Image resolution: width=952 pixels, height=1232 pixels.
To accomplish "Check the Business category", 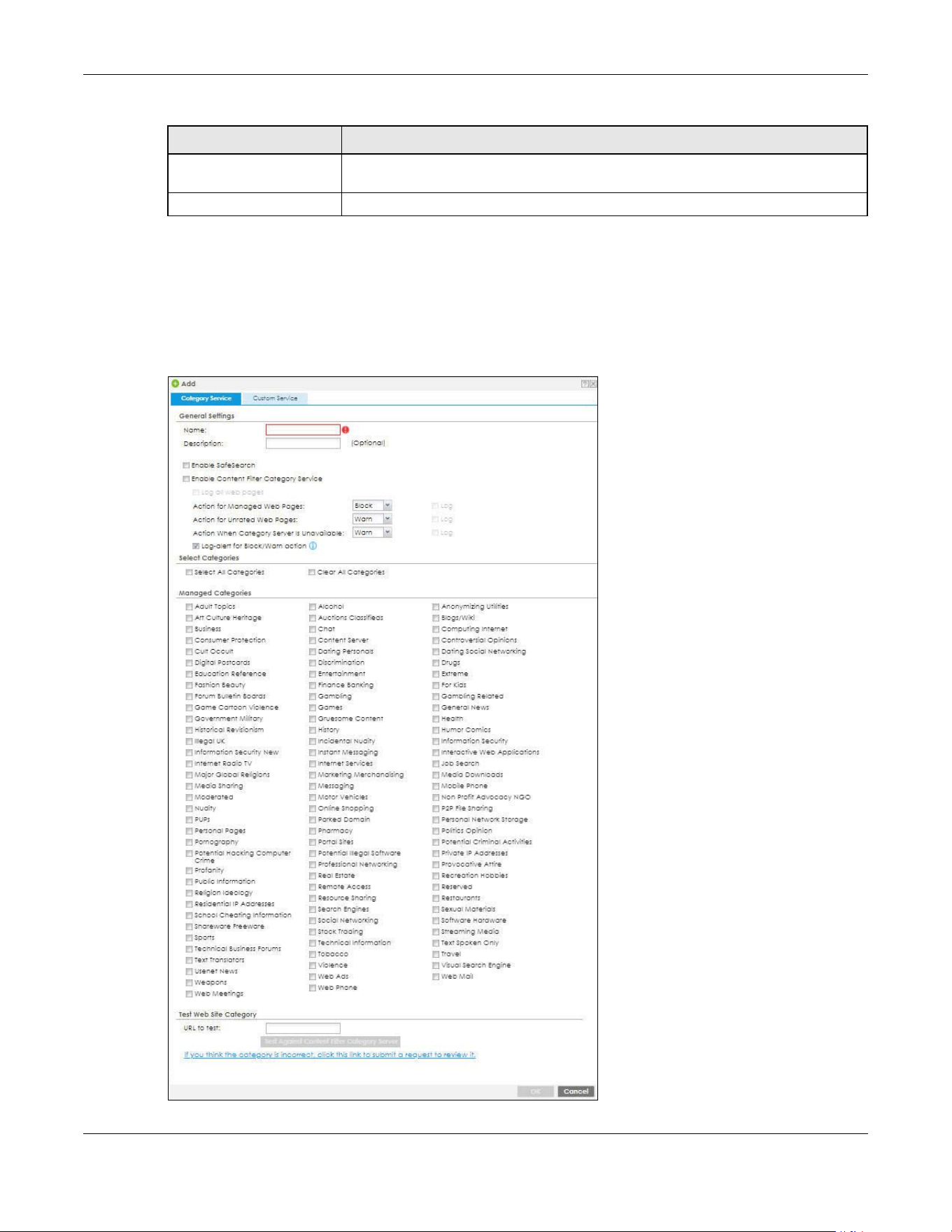I will (189, 629).
